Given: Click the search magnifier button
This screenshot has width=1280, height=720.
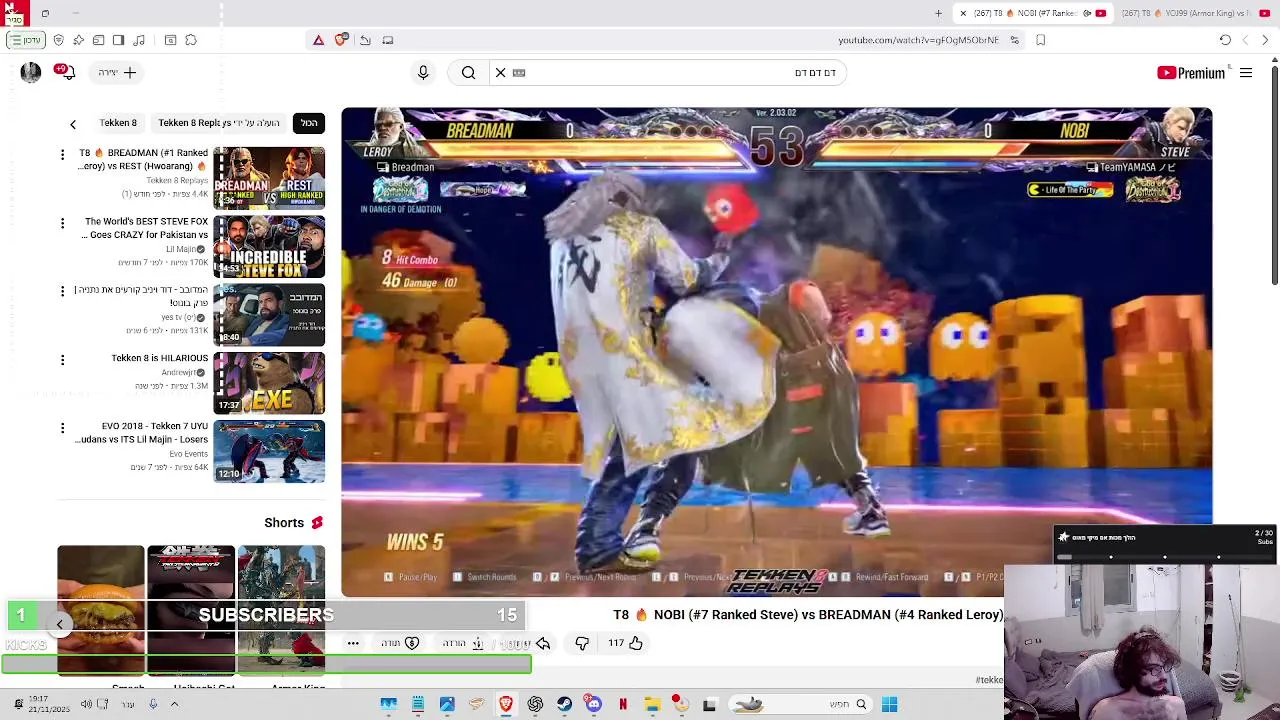Looking at the screenshot, I should click(x=468, y=73).
